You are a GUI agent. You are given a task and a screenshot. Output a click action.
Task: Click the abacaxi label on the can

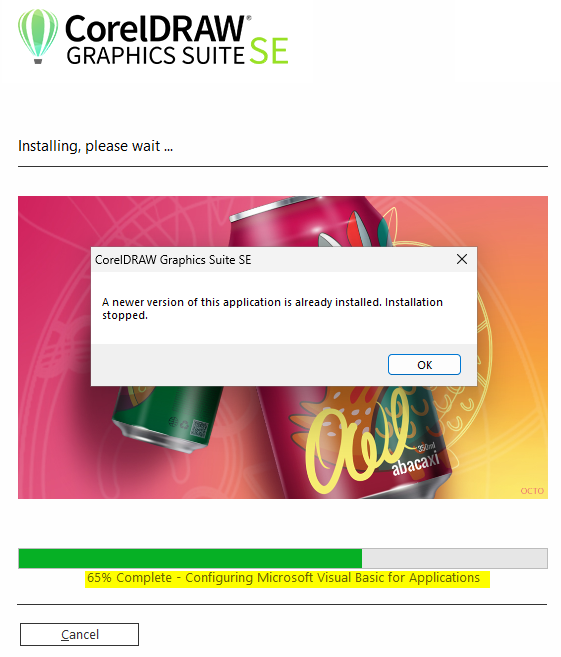point(416,464)
